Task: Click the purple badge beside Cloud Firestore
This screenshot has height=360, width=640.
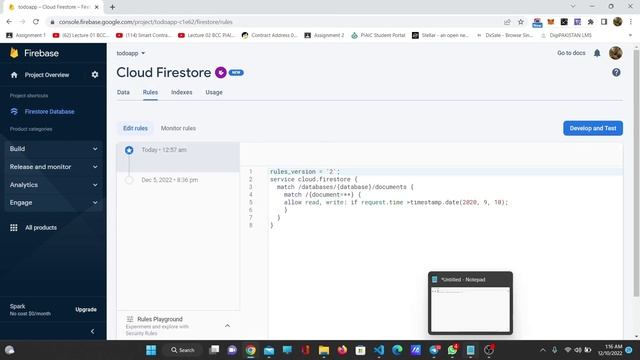Action: 221,73
